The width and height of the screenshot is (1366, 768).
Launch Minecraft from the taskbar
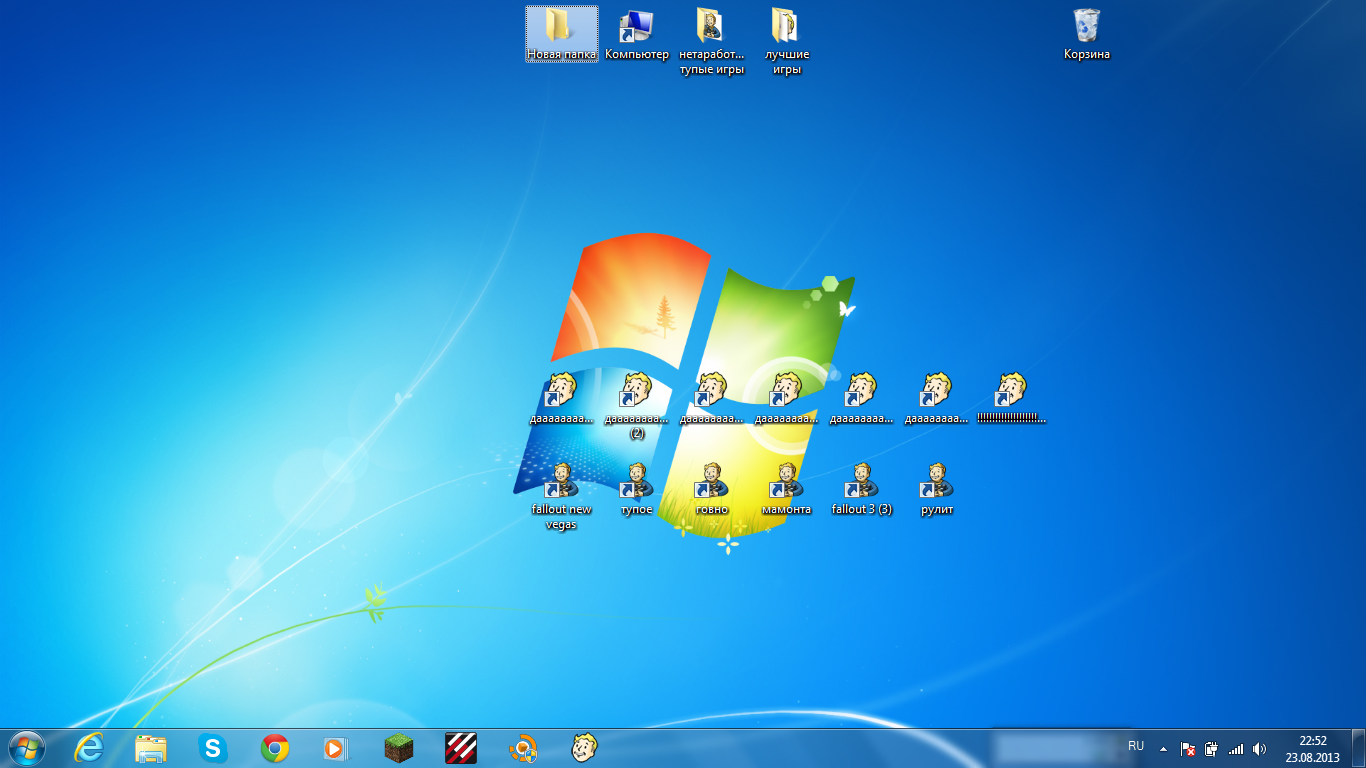tap(399, 748)
